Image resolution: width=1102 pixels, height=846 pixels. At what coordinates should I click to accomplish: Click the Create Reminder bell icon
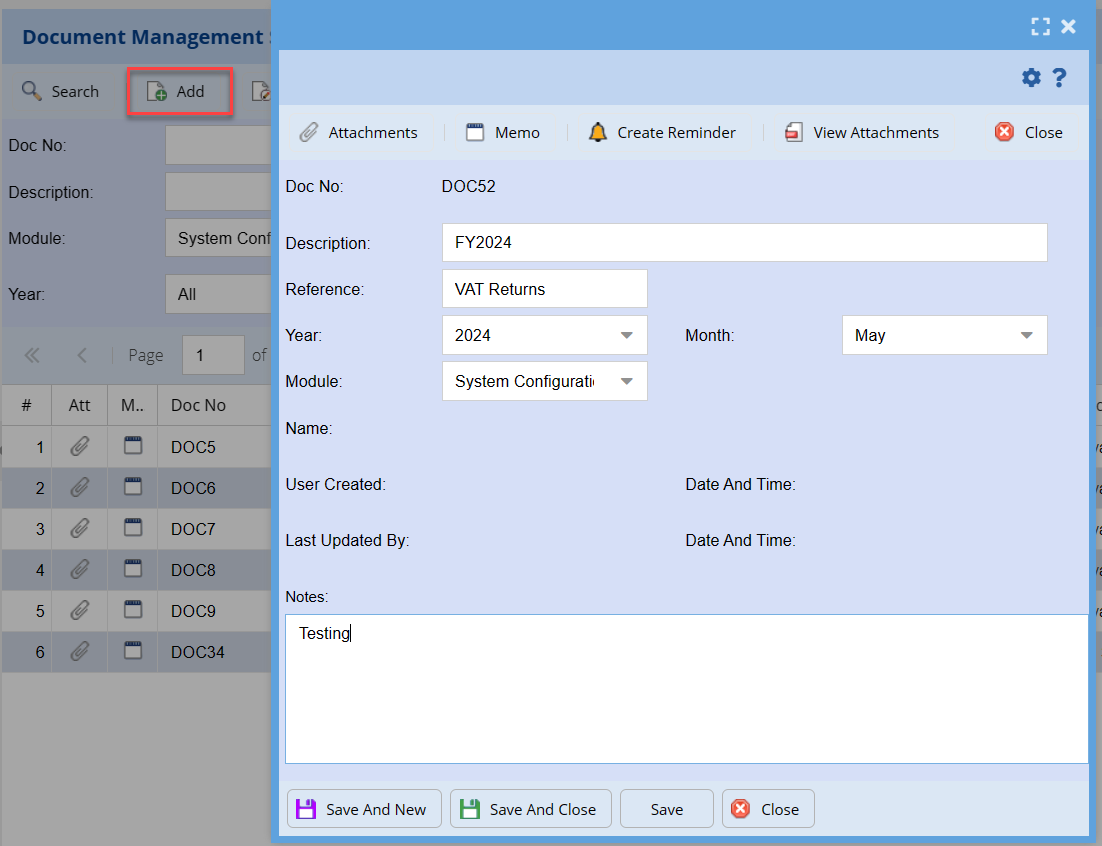[x=598, y=133]
